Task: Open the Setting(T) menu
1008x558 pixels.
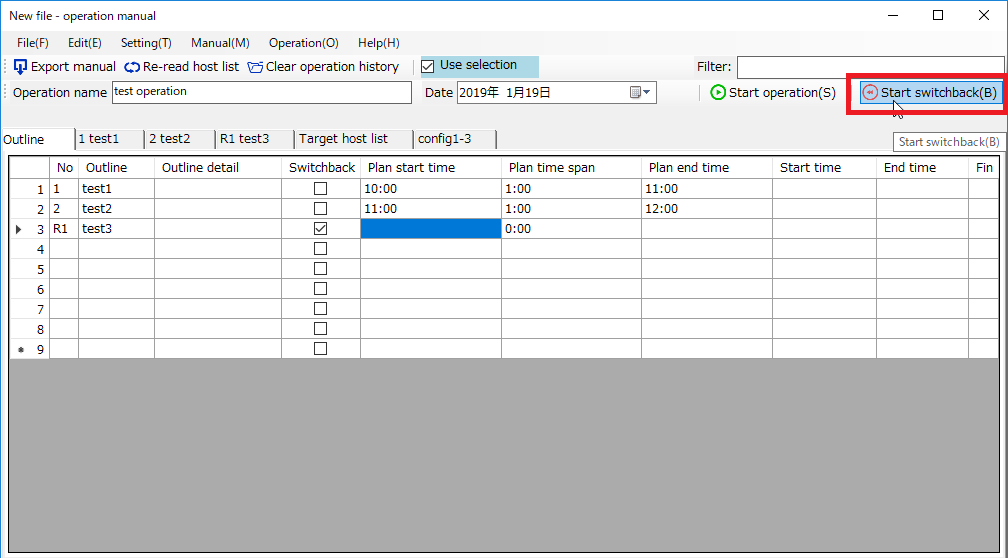Action: (146, 43)
